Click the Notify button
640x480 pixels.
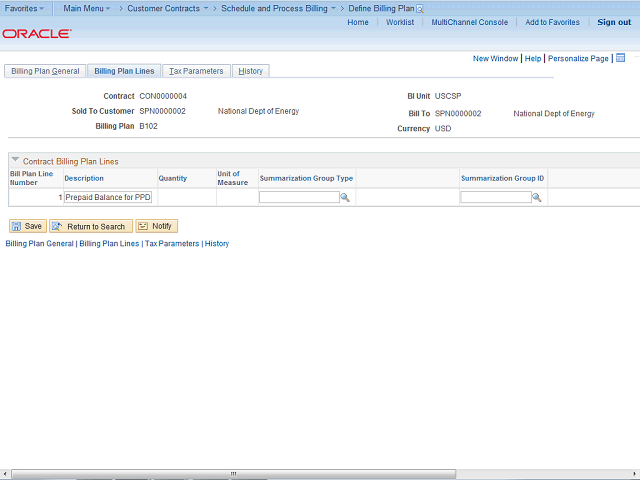(157, 226)
